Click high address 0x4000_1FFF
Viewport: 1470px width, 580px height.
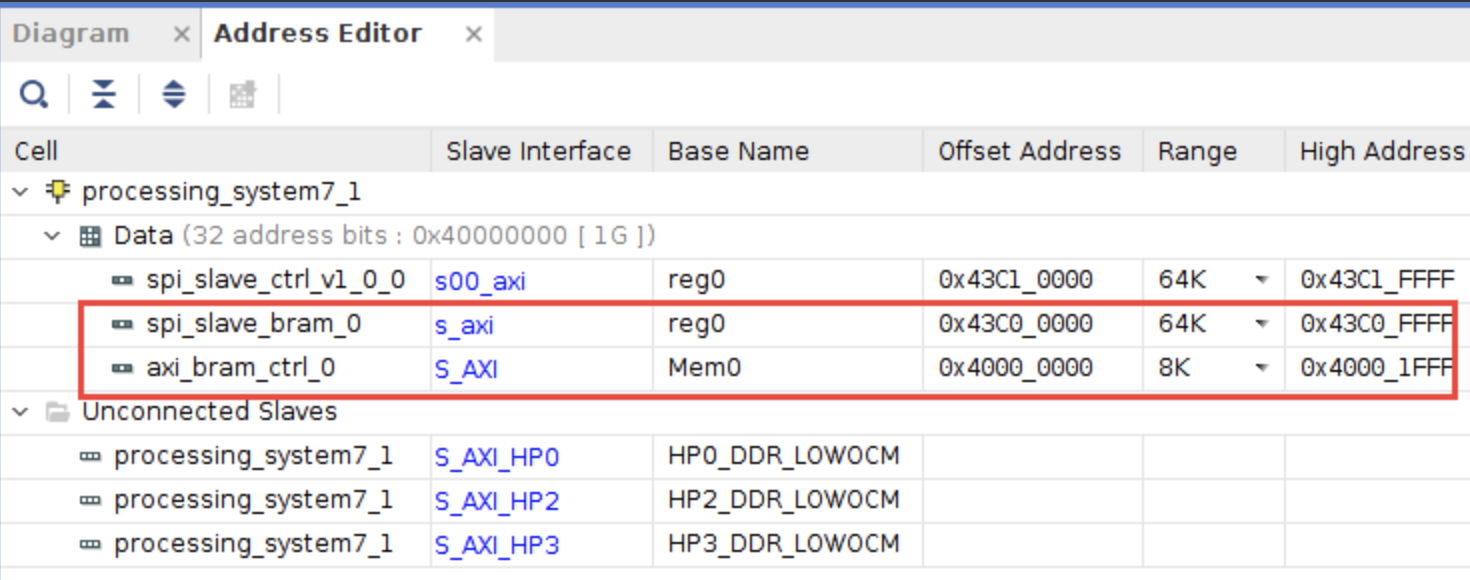(x=1377, y=368)
